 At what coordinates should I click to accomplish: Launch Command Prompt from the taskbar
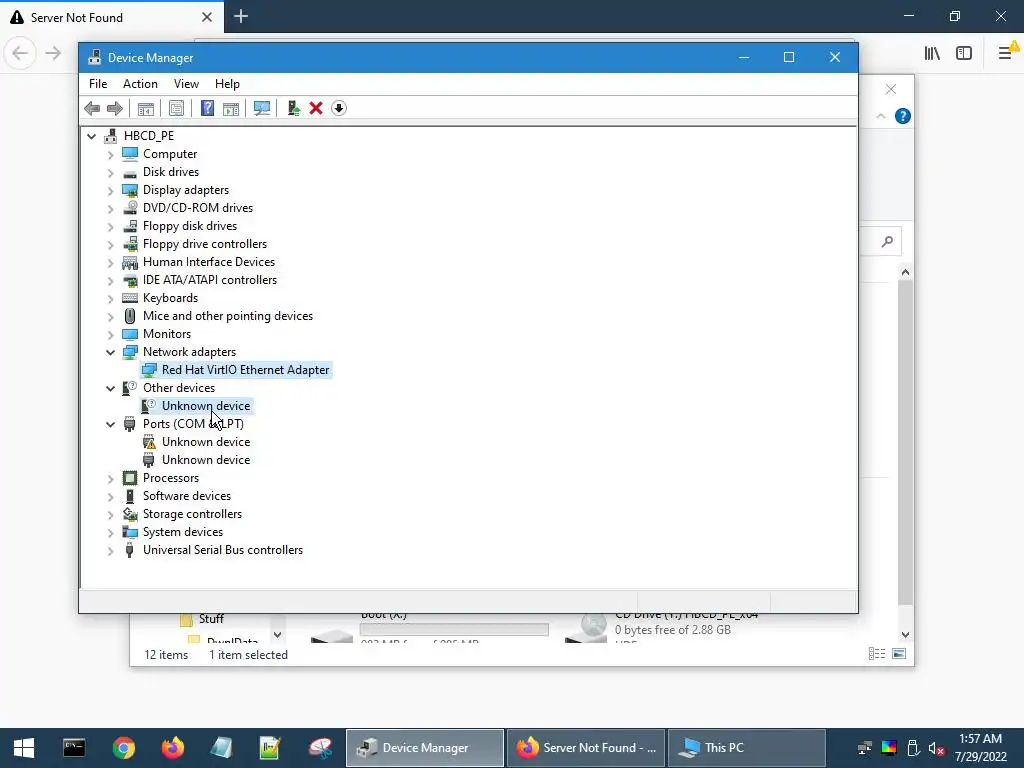click(x=74, y=748)
